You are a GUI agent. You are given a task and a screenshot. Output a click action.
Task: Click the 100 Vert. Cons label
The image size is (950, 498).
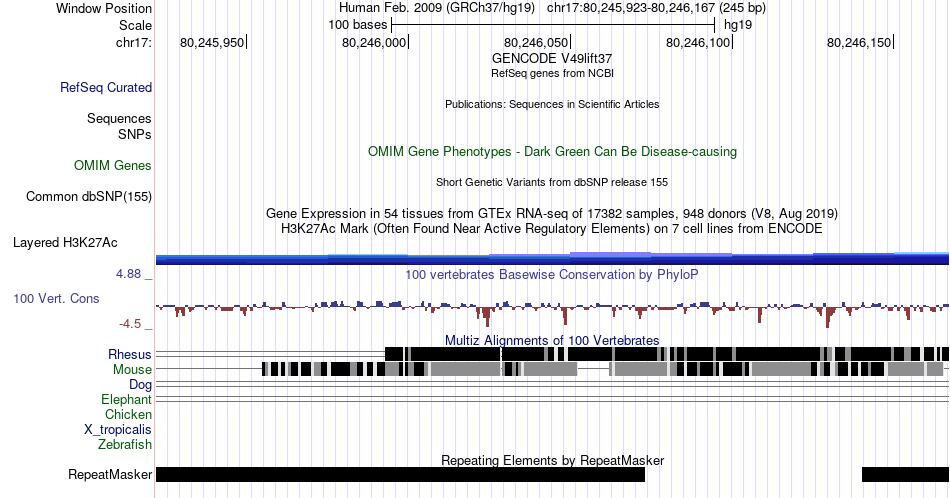(56, 298)
